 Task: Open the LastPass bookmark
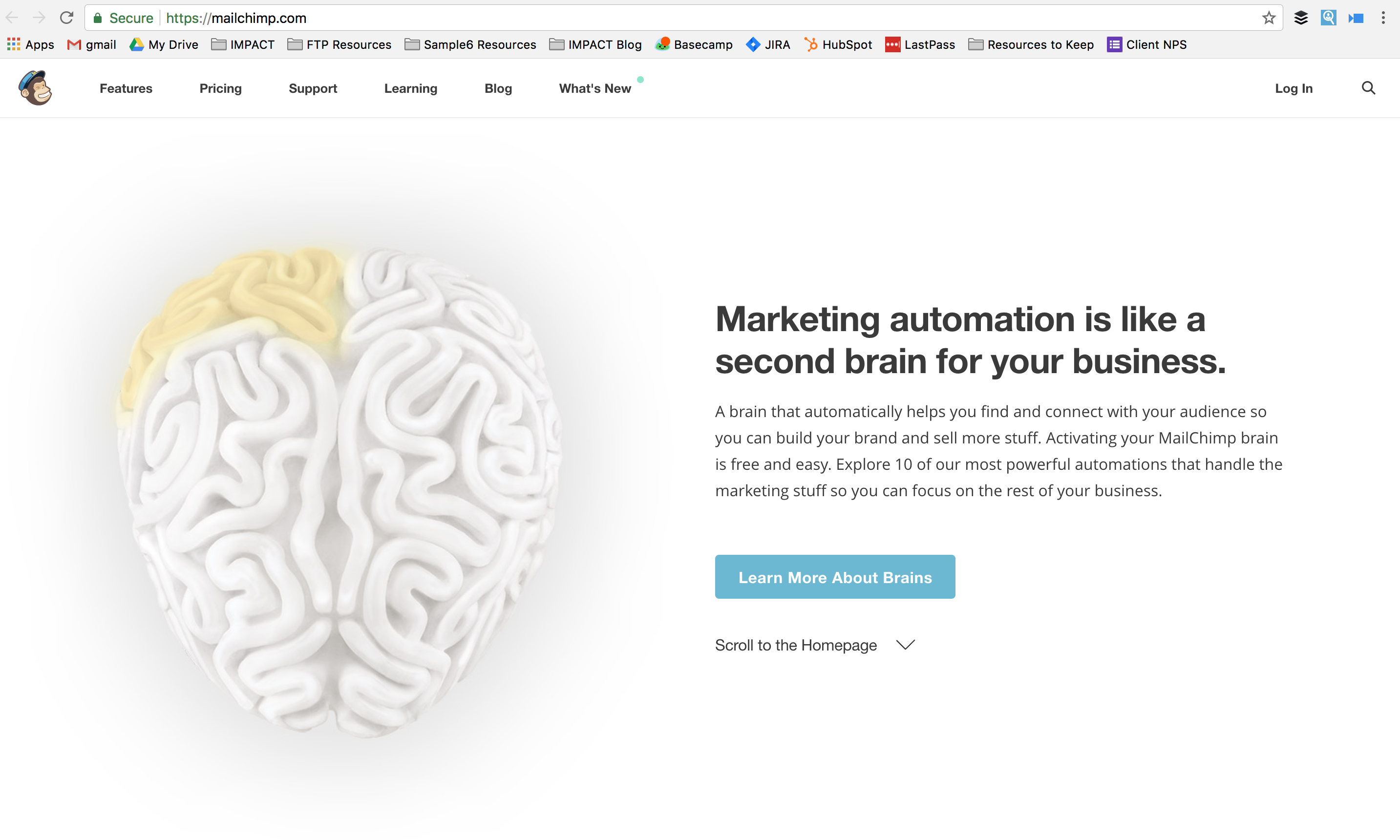pyautogui.click(x=920, y=44)
